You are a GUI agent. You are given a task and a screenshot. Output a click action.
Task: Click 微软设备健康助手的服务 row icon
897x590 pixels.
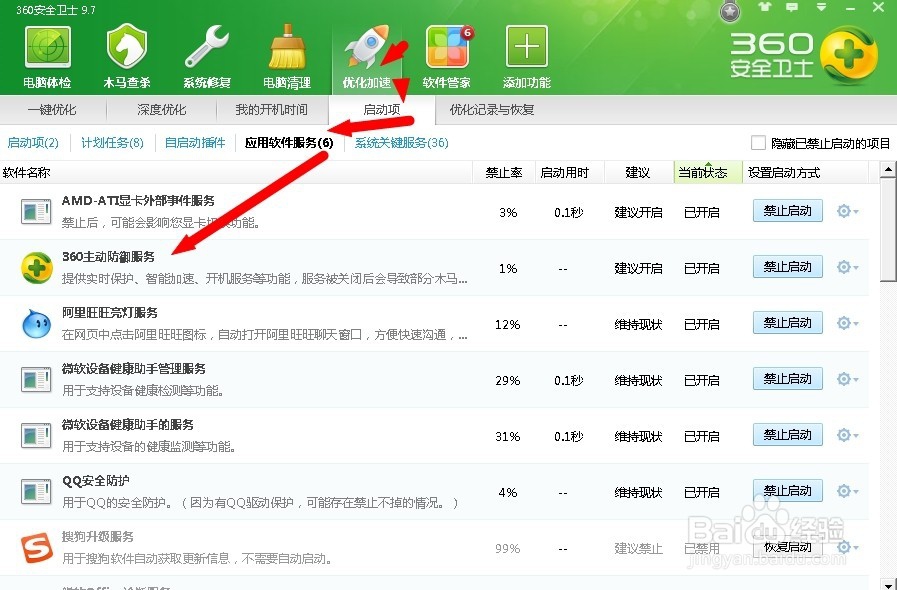click(x=36, y=435)
